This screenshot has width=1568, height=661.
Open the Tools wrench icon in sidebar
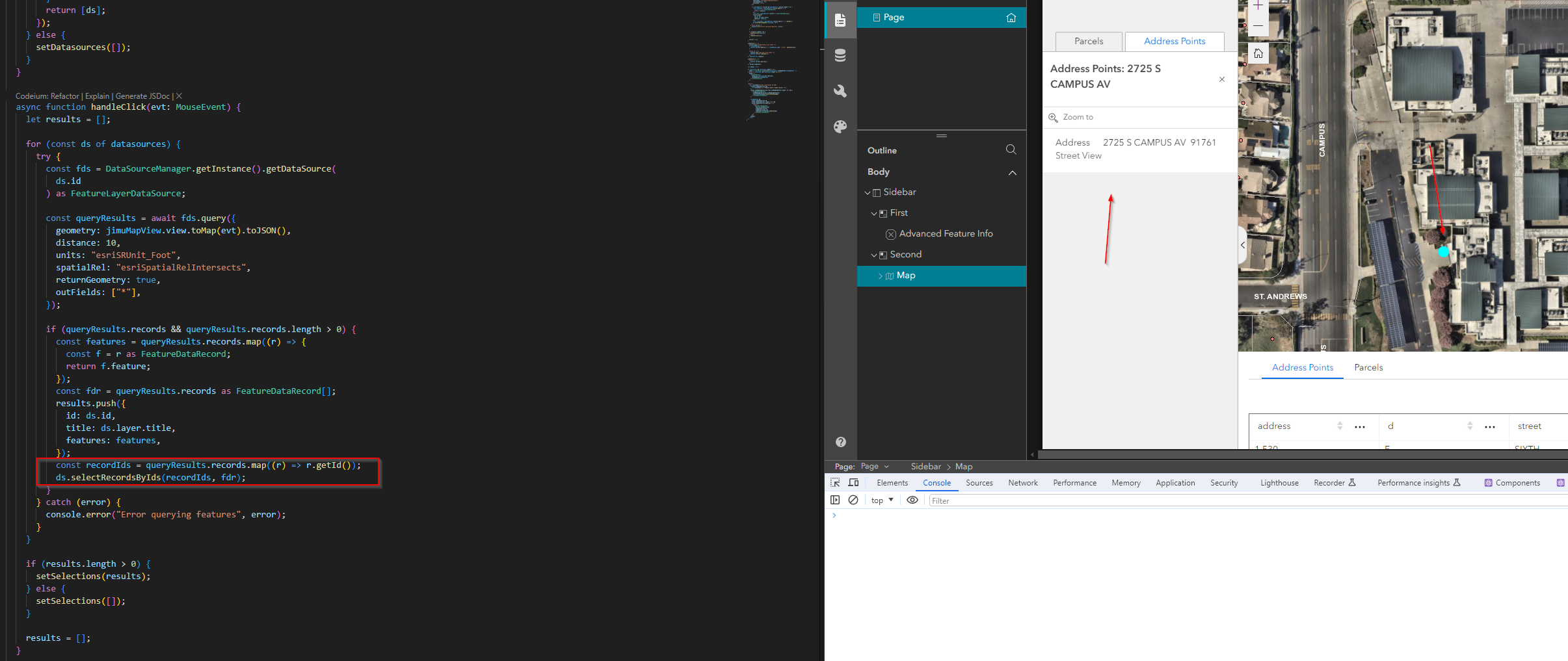coord(840,91)
